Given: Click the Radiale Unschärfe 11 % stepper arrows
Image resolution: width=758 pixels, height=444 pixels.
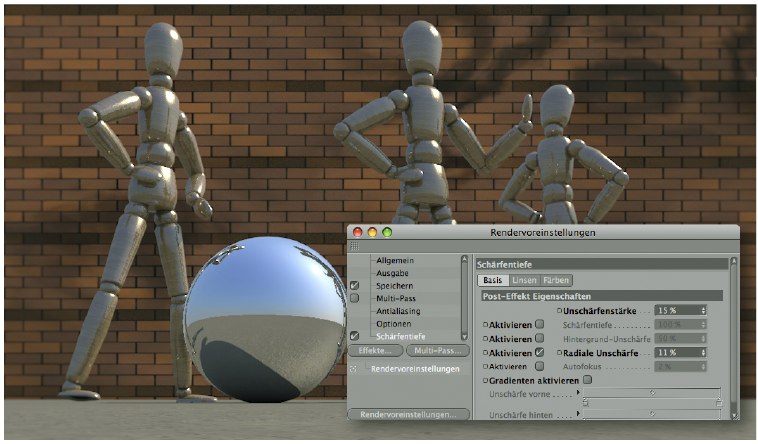Looking at the screenshot, I should pyautogui.click(x=703, y=352).
